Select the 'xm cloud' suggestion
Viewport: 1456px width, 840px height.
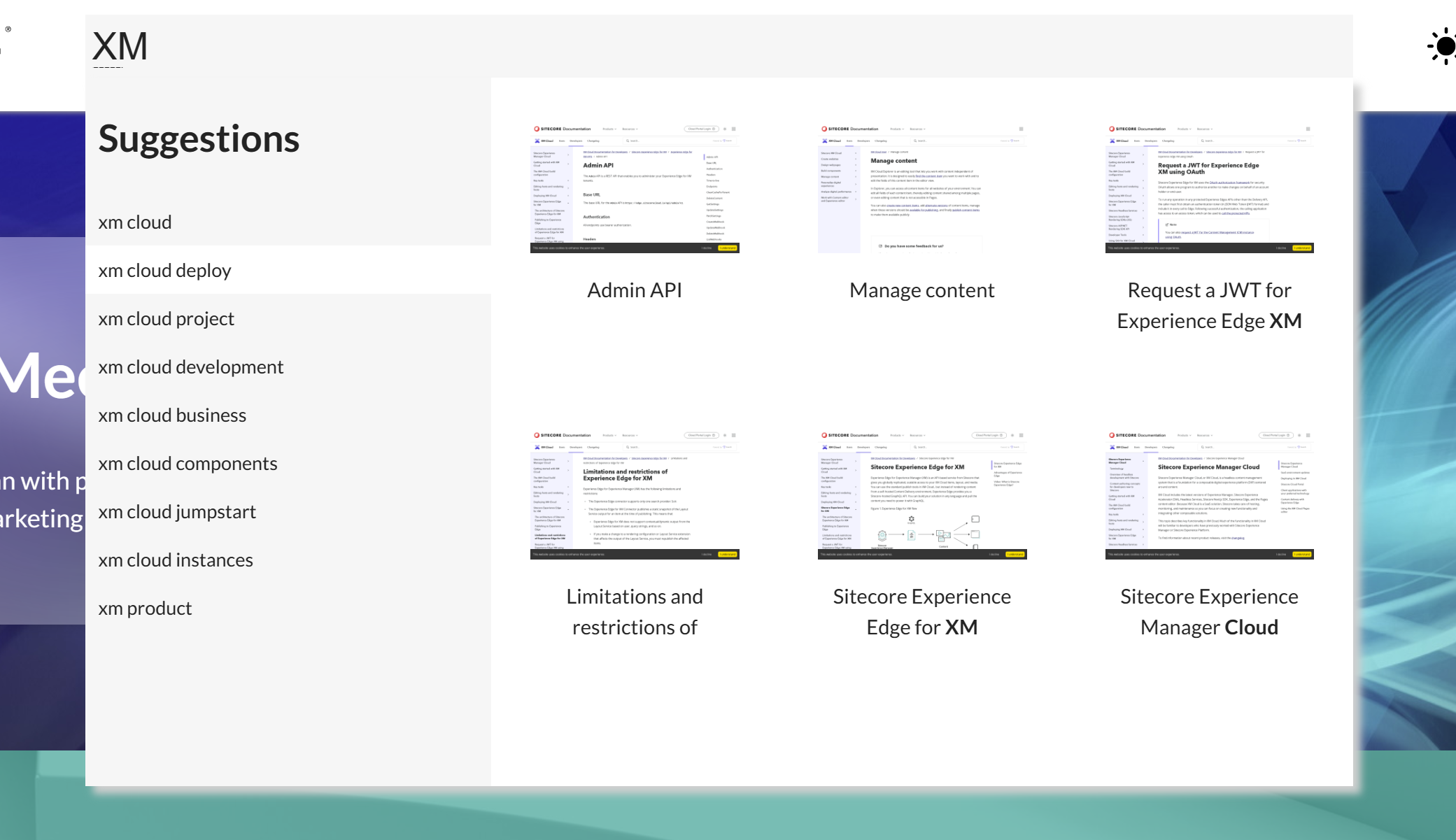point(288,222)
